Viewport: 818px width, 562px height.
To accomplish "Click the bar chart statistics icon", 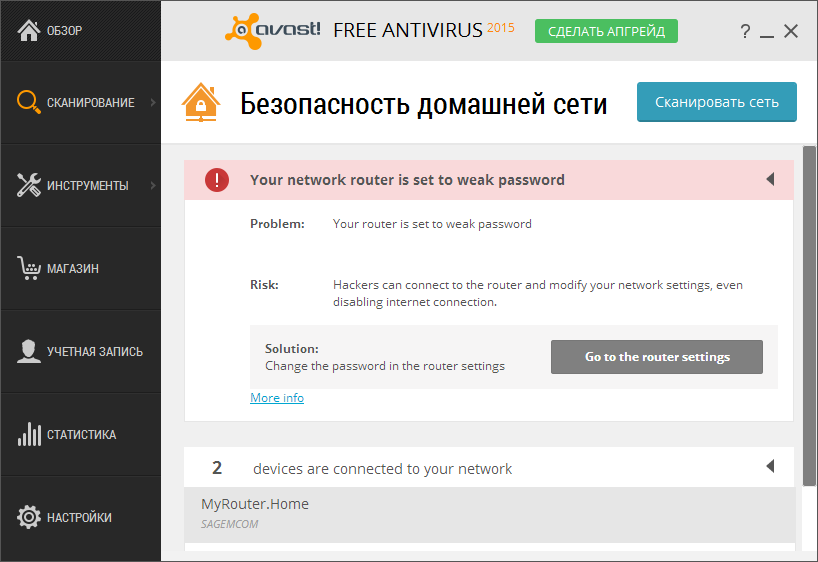I will pyautogui.click(x=28, y=434).
